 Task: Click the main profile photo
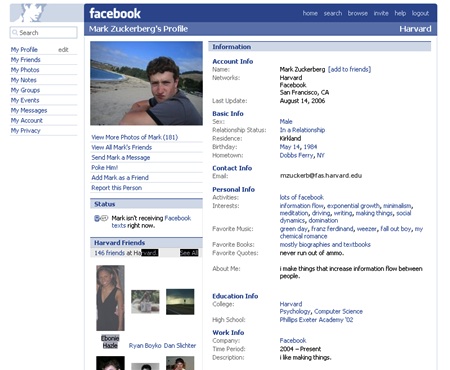pos(146,83)
